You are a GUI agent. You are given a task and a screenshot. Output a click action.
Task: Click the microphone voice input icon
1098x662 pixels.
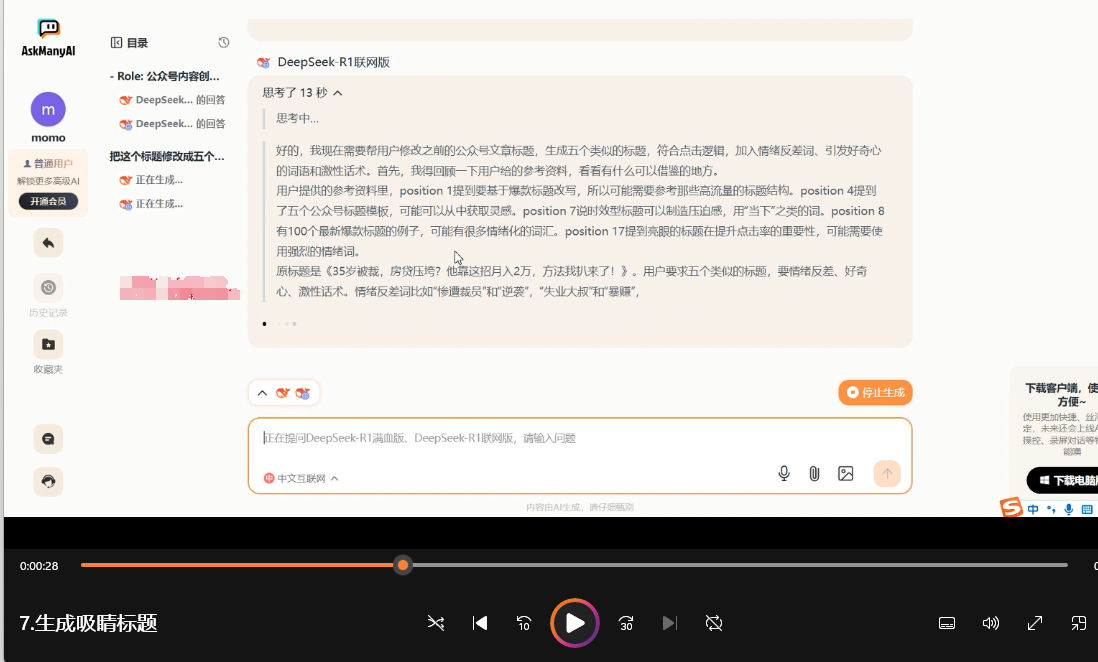(784, 474)
